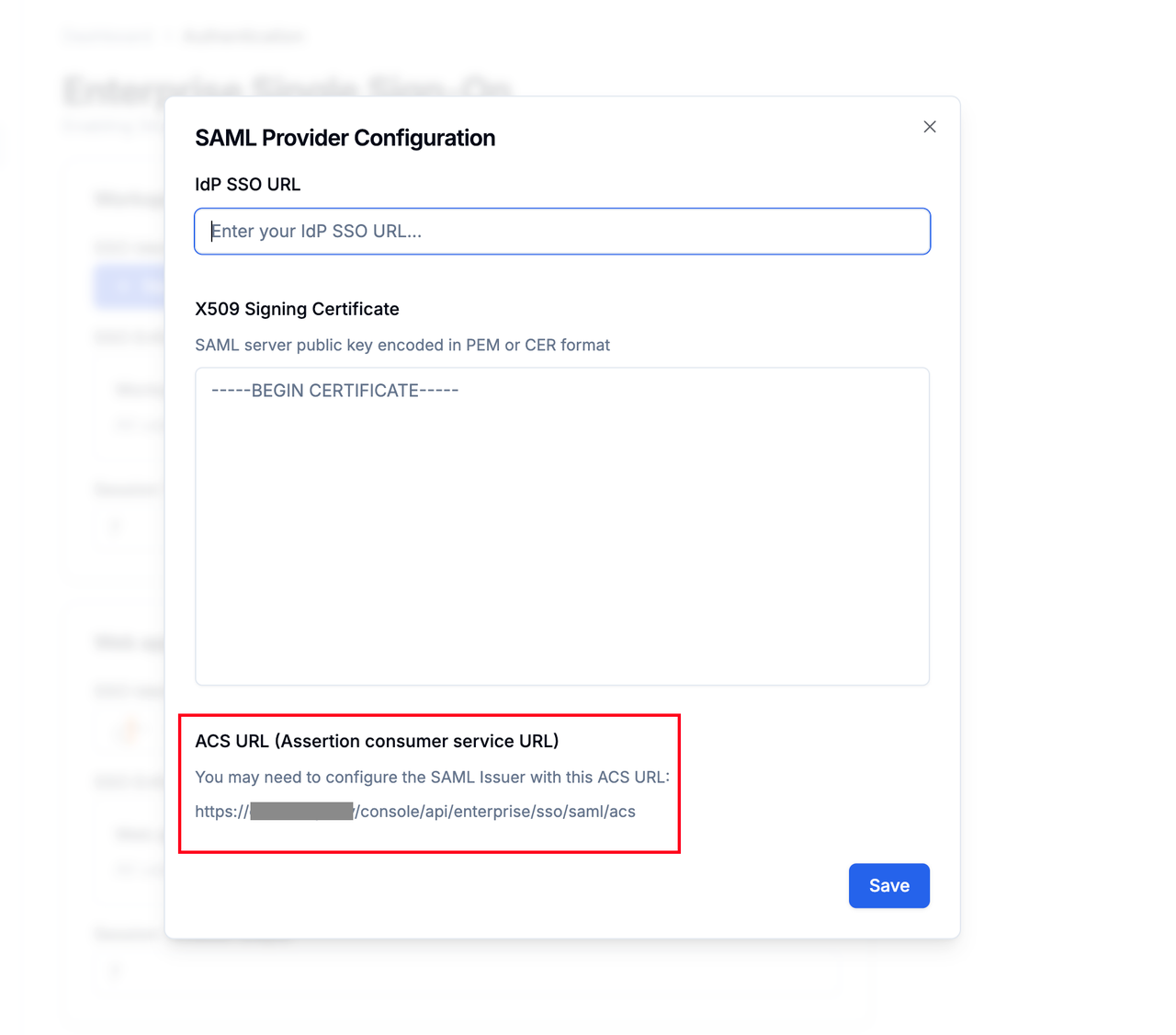
Task: Click the https:// prefix of the ACS URL
Action: [221, 812]
